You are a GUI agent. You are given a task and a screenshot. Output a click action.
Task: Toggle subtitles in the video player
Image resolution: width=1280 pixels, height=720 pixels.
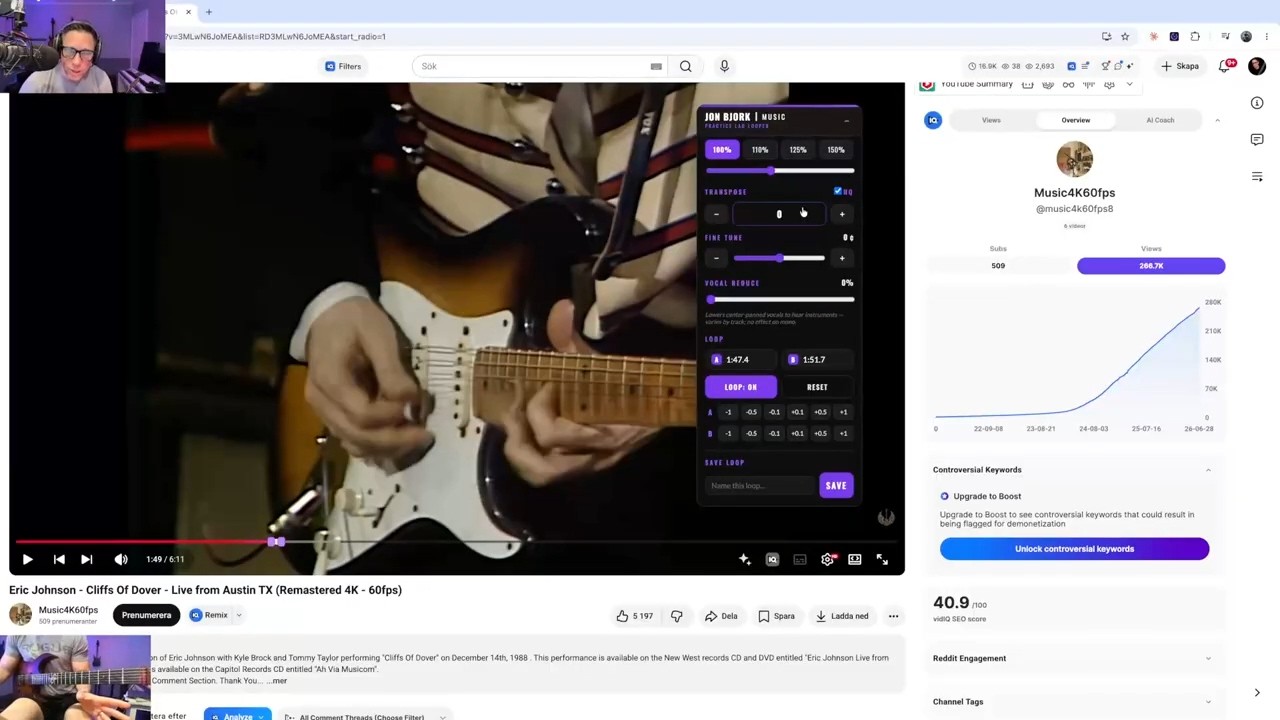click(800, 560)
